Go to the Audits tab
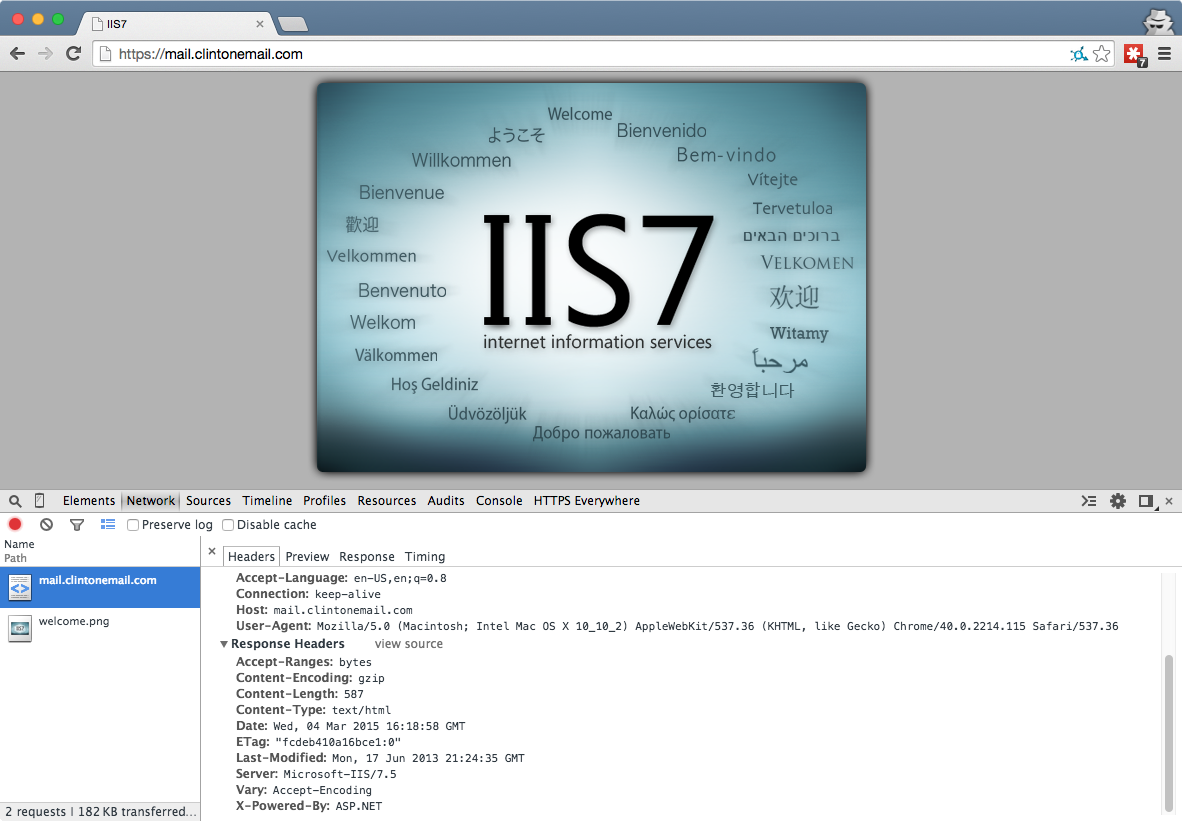The height and width of the screenshot is (821, 1182). pos(446,501)
